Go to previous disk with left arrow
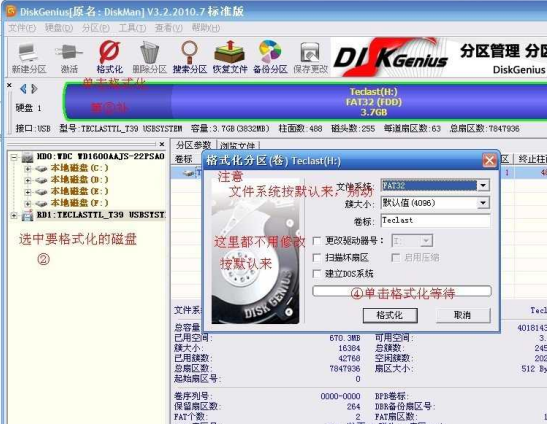549x426 pixels. (x=23, y=89)
